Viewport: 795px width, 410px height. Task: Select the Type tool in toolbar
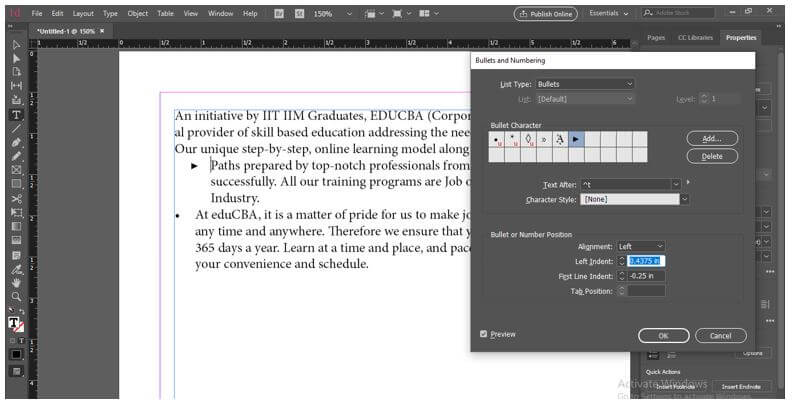coord(16,115)
